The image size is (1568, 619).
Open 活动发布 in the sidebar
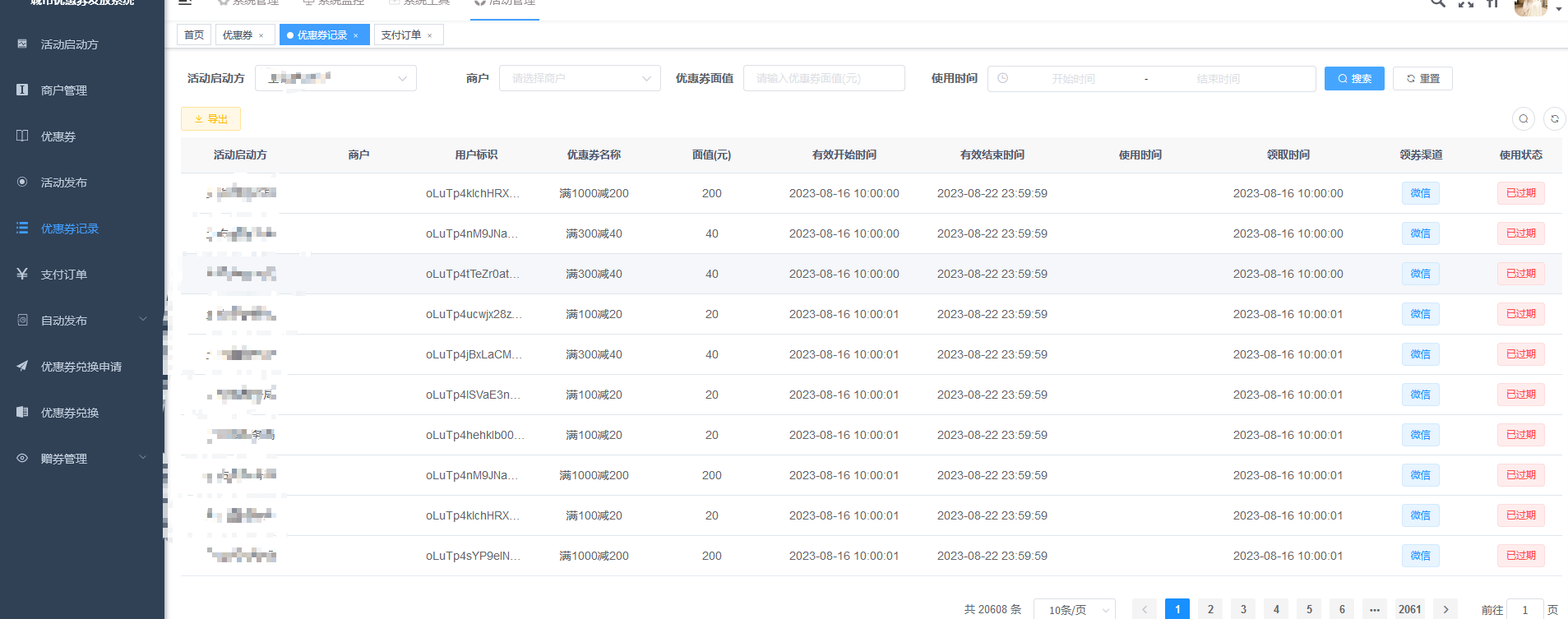coord(82,182)
